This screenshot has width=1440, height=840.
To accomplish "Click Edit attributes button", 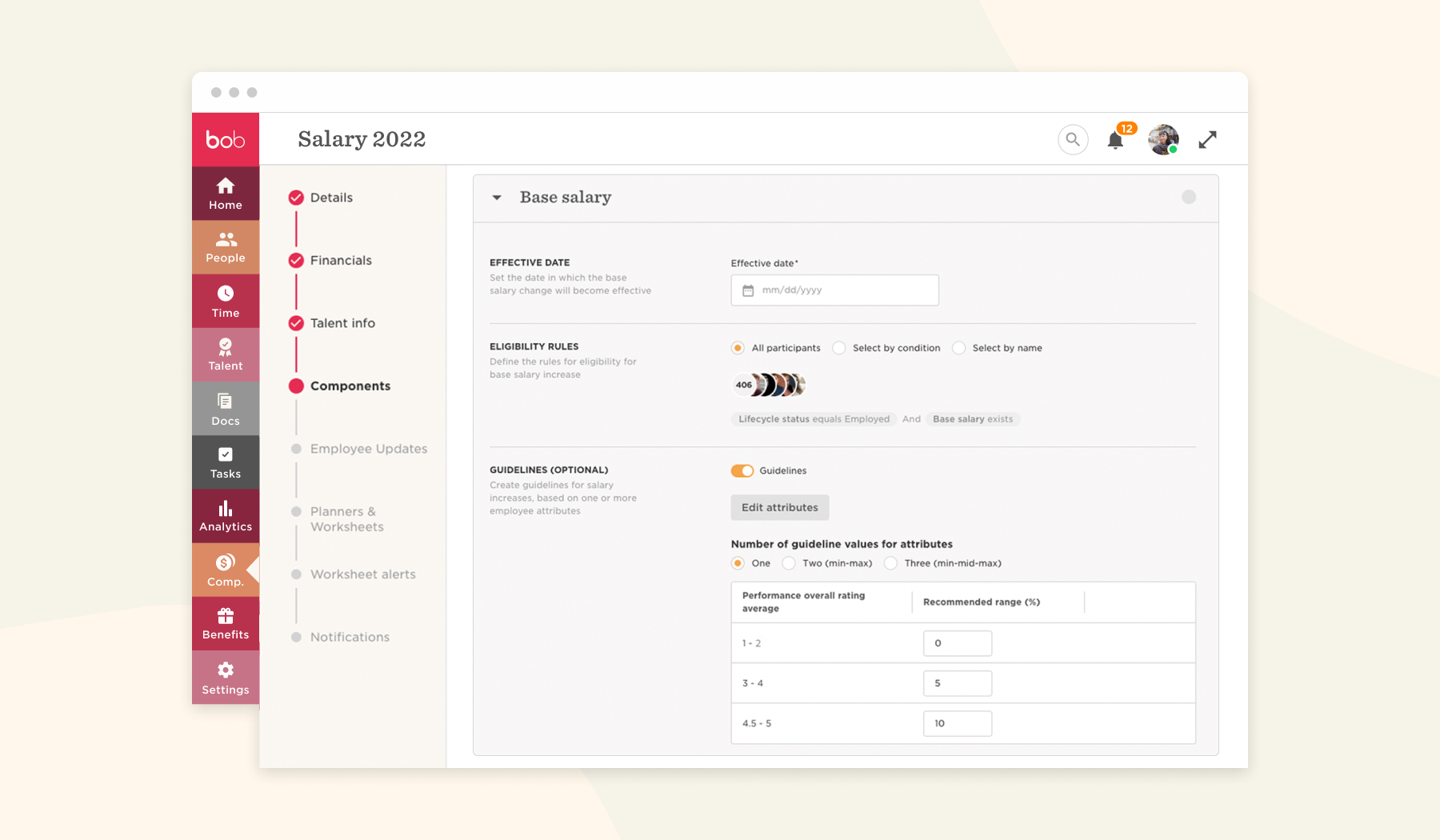I will coord(780,507).
